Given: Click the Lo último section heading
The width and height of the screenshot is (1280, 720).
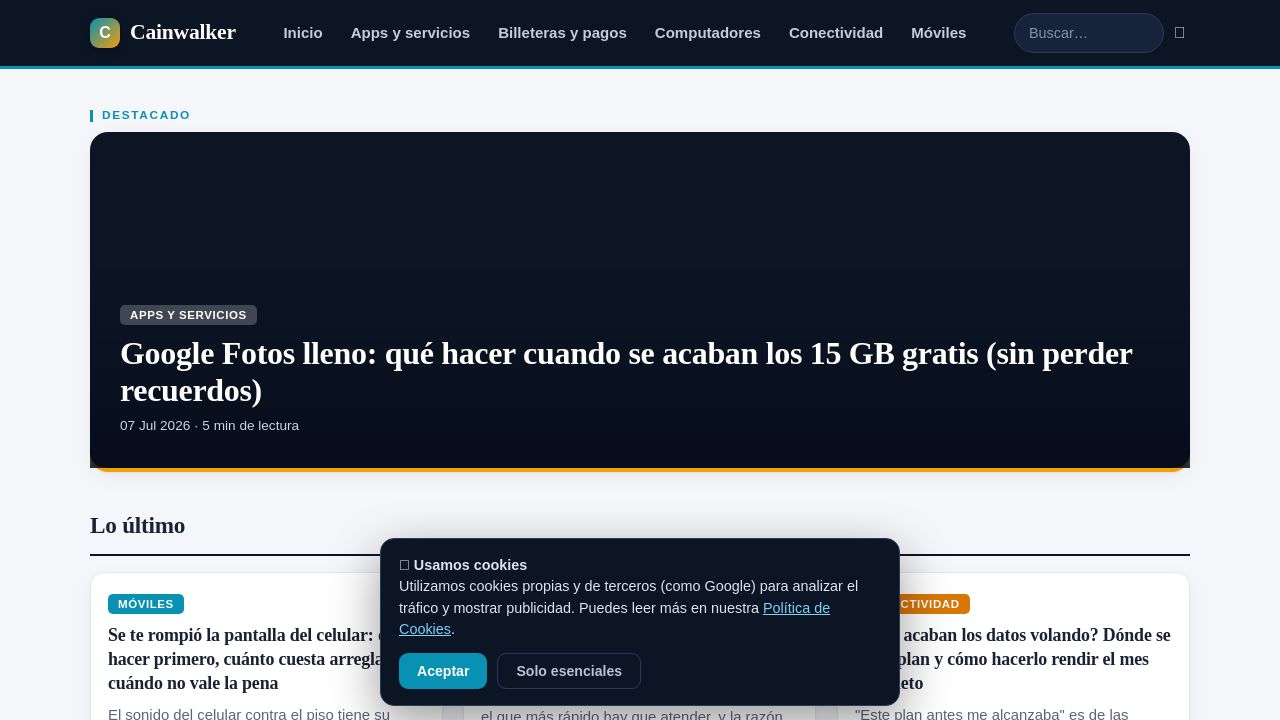Looking at the screenshot, I should pos(137,526).
